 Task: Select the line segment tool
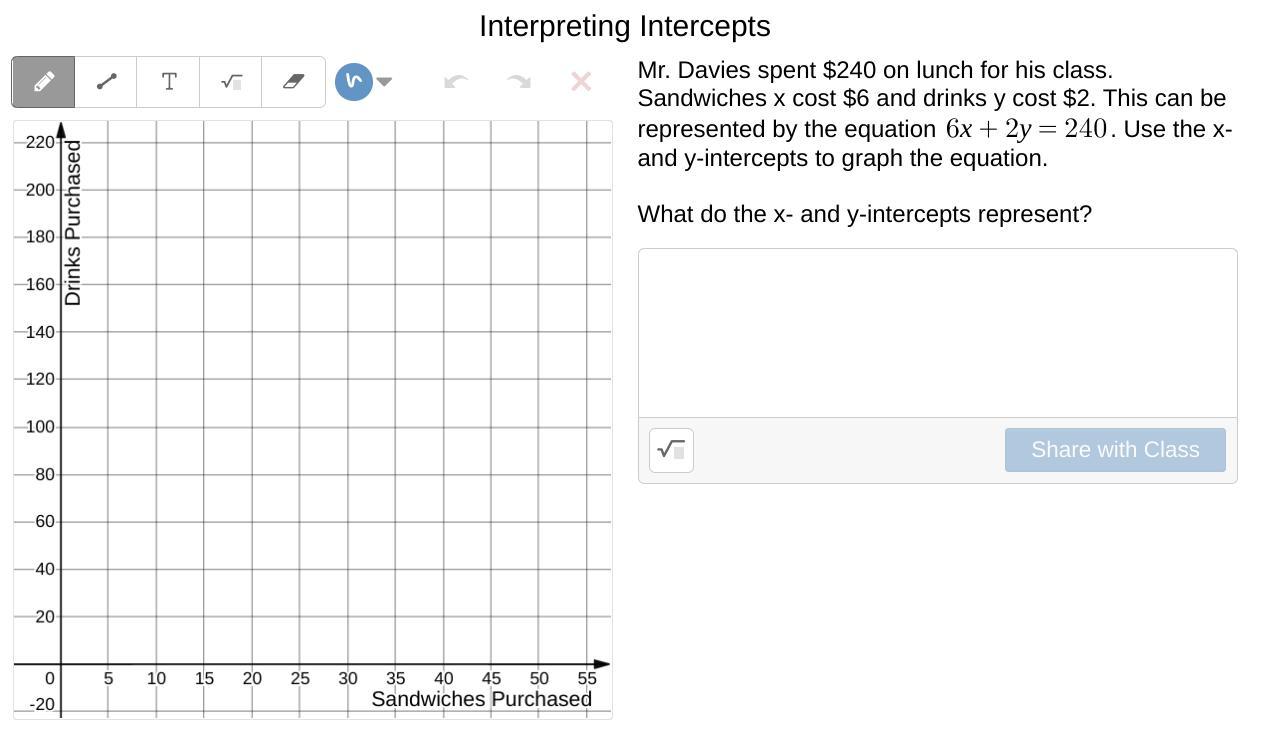[106, 82]
